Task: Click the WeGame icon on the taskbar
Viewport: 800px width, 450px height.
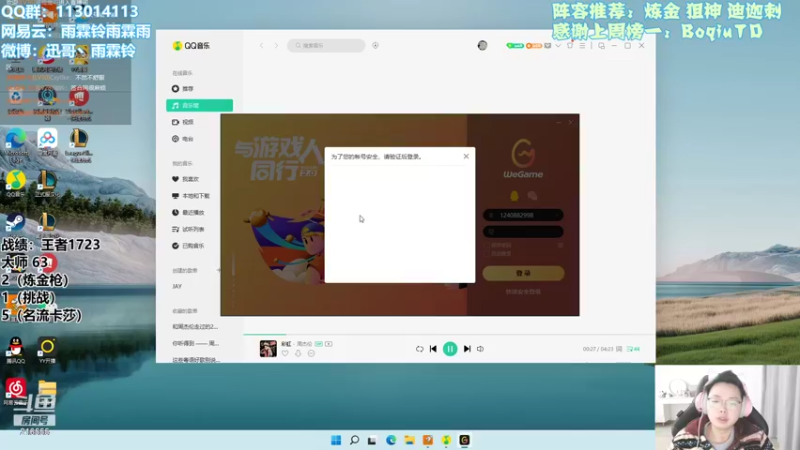Action: pyautogui.click(x=464, y=440)
